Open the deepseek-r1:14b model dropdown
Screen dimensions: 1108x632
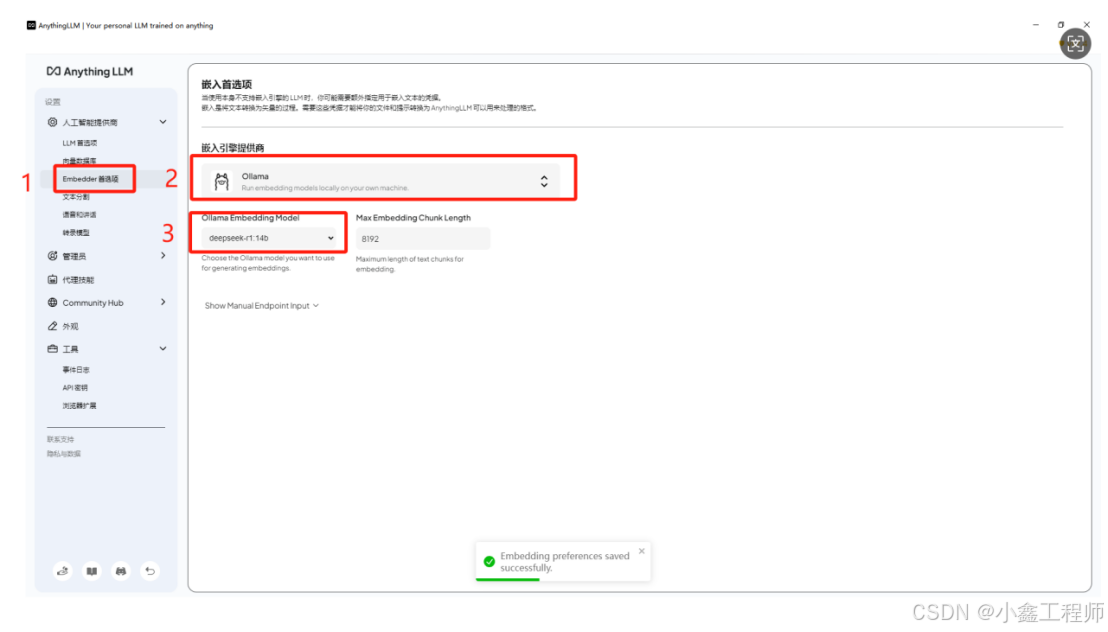[269, 238]
